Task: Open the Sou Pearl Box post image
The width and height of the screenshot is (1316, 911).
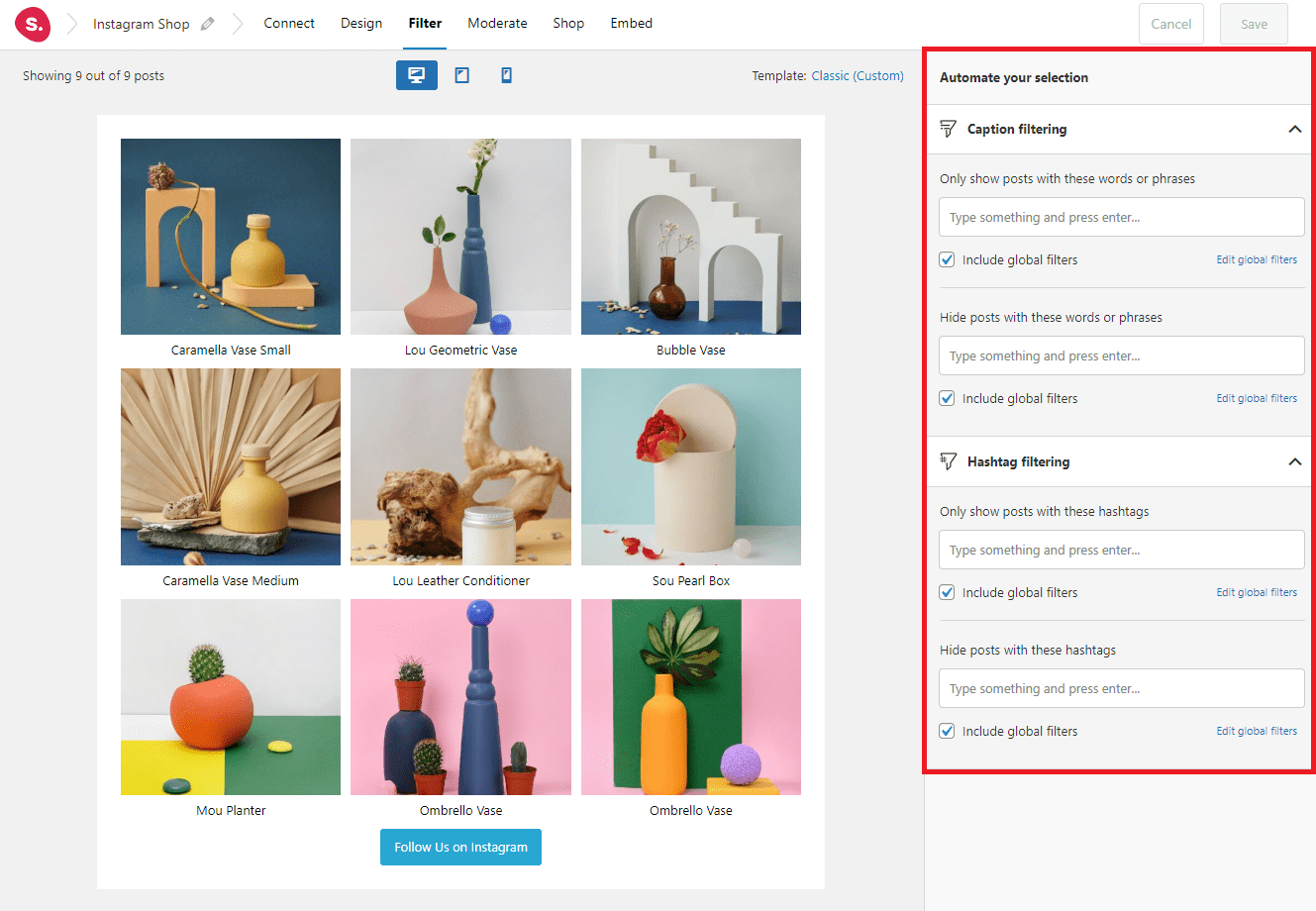Action: pos(691,466)
